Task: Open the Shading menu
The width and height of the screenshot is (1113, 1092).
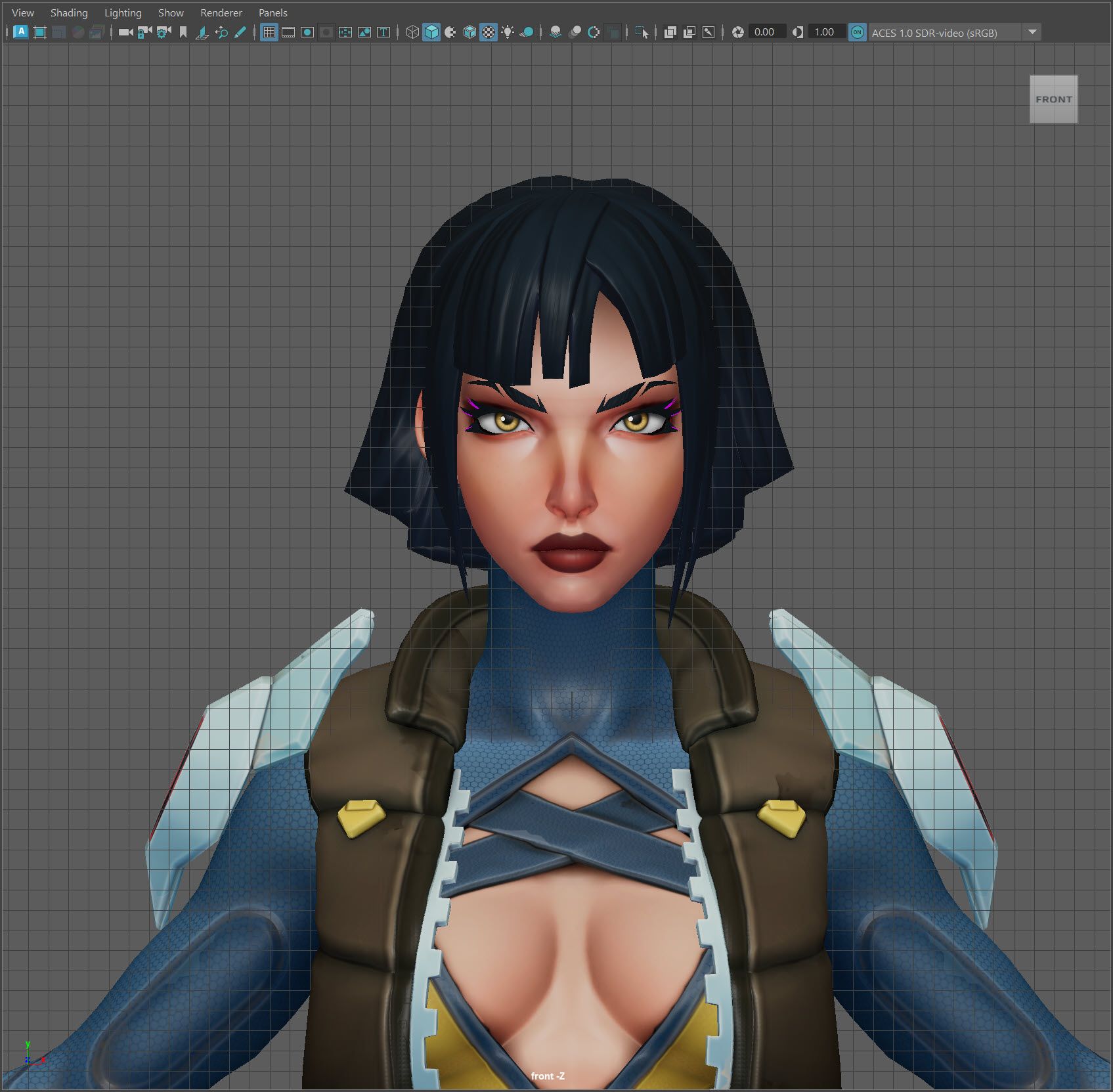Action: (x=69, y=12)
